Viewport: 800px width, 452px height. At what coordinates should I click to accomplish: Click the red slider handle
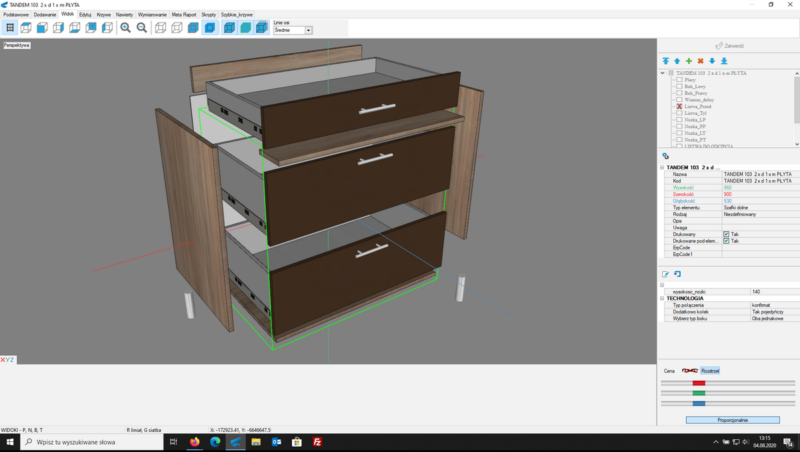[x=699, y=383]
